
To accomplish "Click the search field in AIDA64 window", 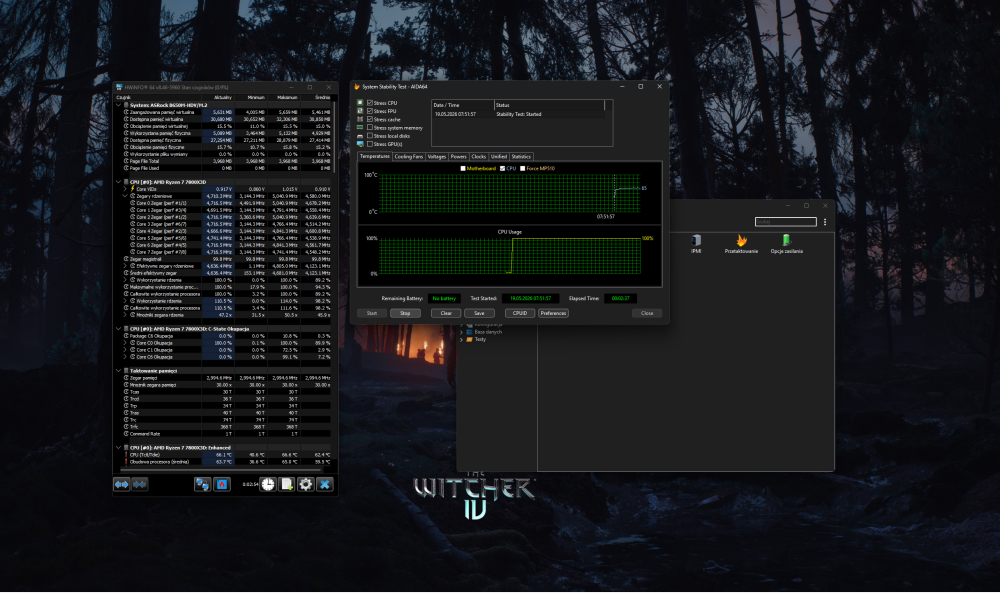I will click(x=786, y=222).
